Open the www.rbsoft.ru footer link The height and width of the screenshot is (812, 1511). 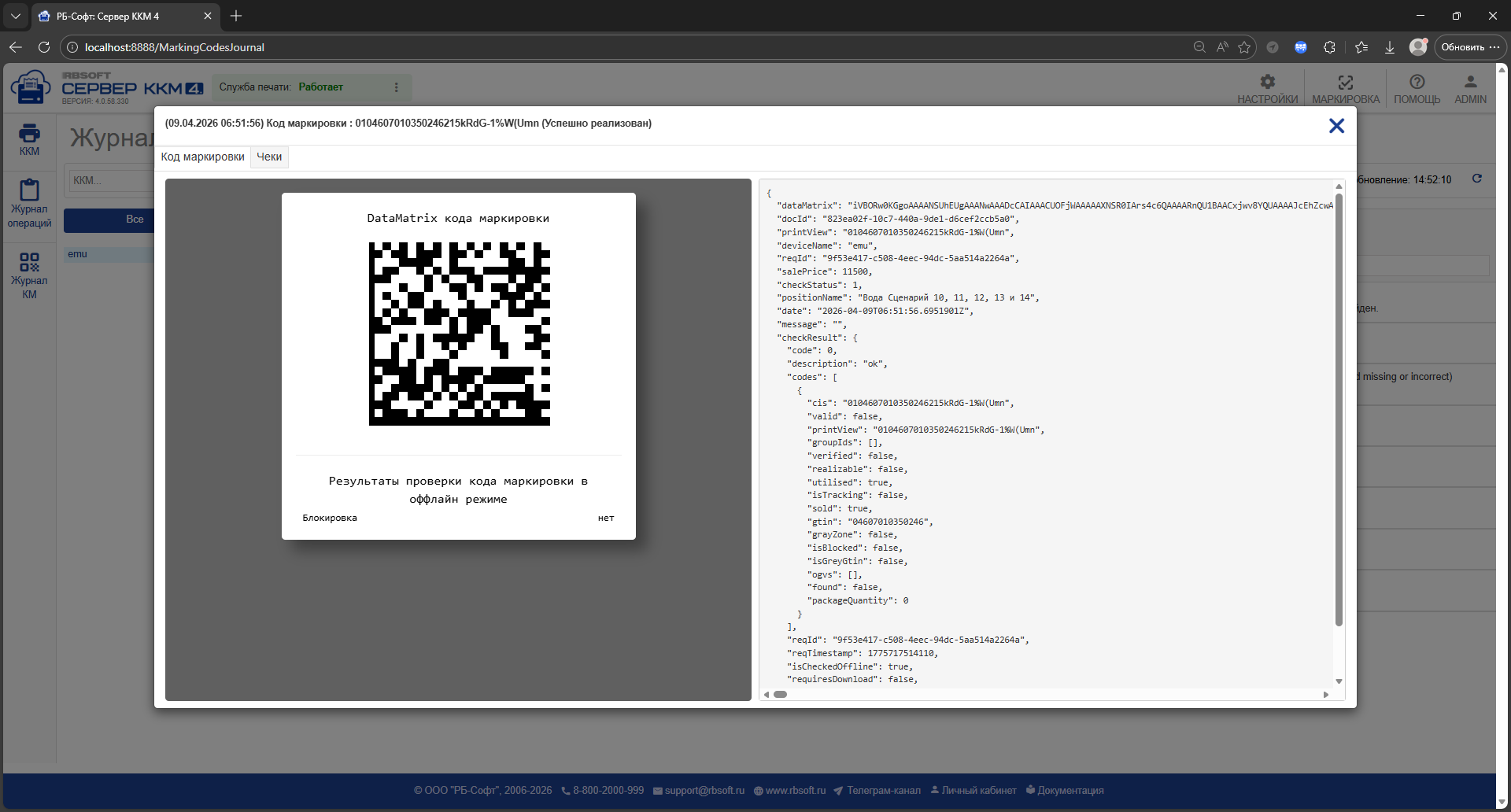click(x=789, y=791)
